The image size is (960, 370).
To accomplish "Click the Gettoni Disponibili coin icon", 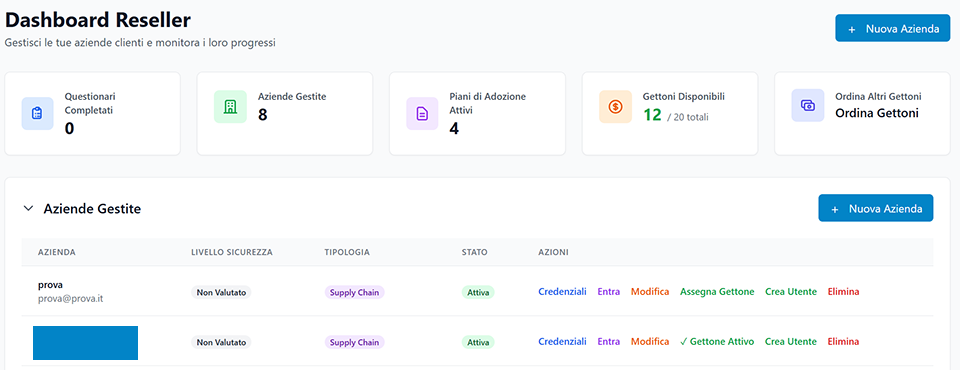I will point(615,107).
